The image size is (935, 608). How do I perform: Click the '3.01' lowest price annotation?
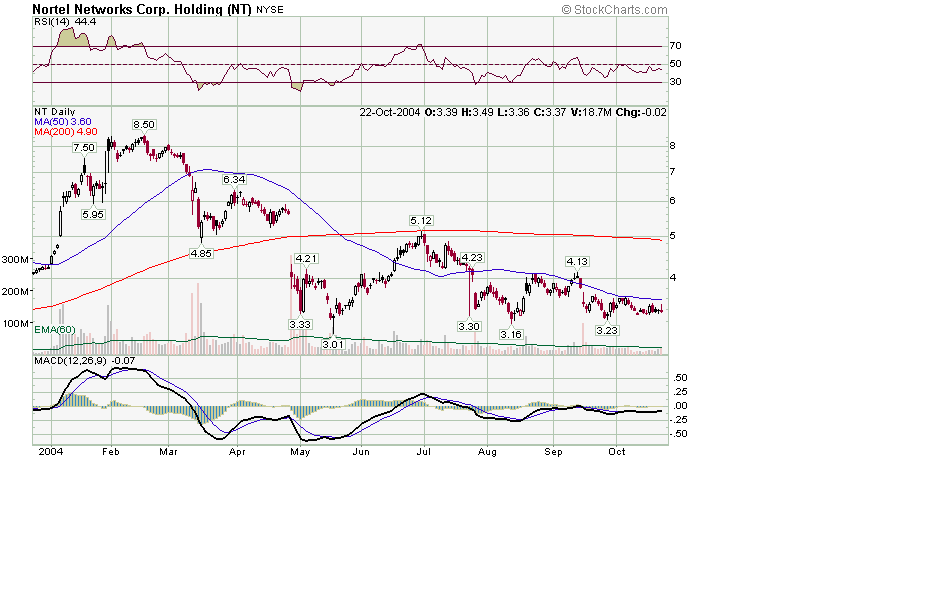pyautogui.click(x=333, y=345)
